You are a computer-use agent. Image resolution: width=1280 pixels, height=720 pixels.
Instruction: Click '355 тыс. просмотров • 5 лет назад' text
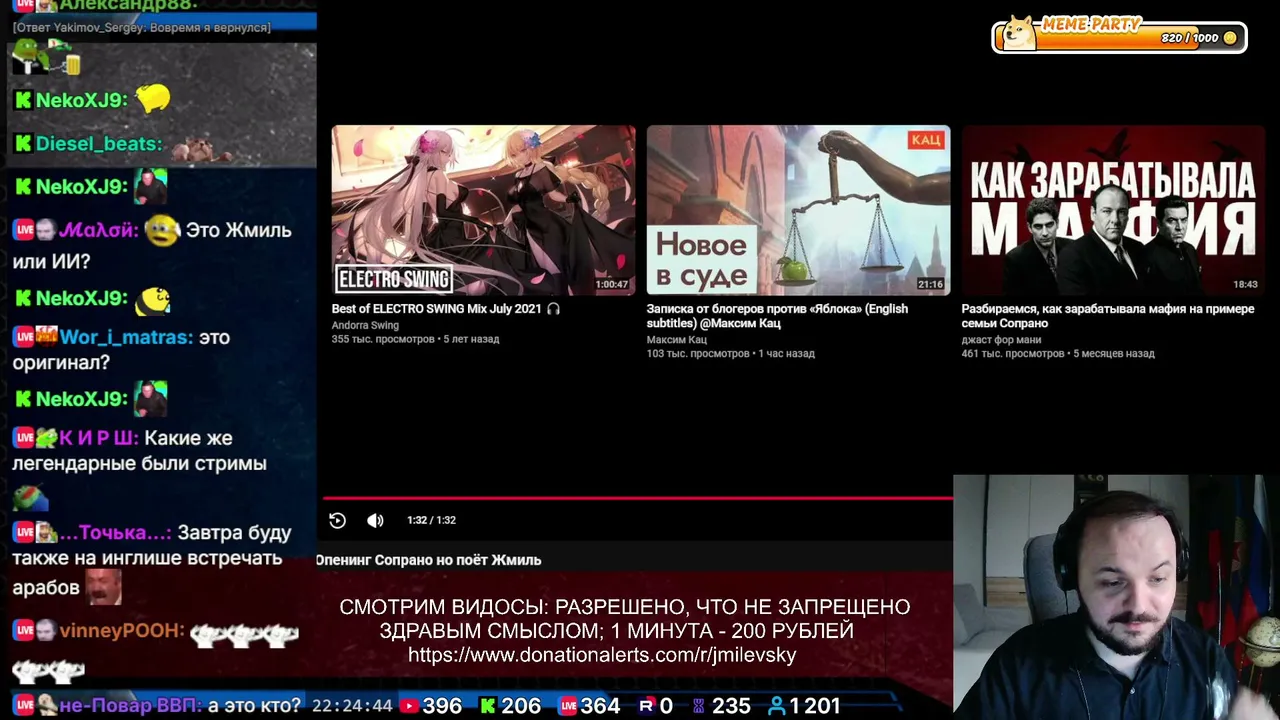point(415,339)
